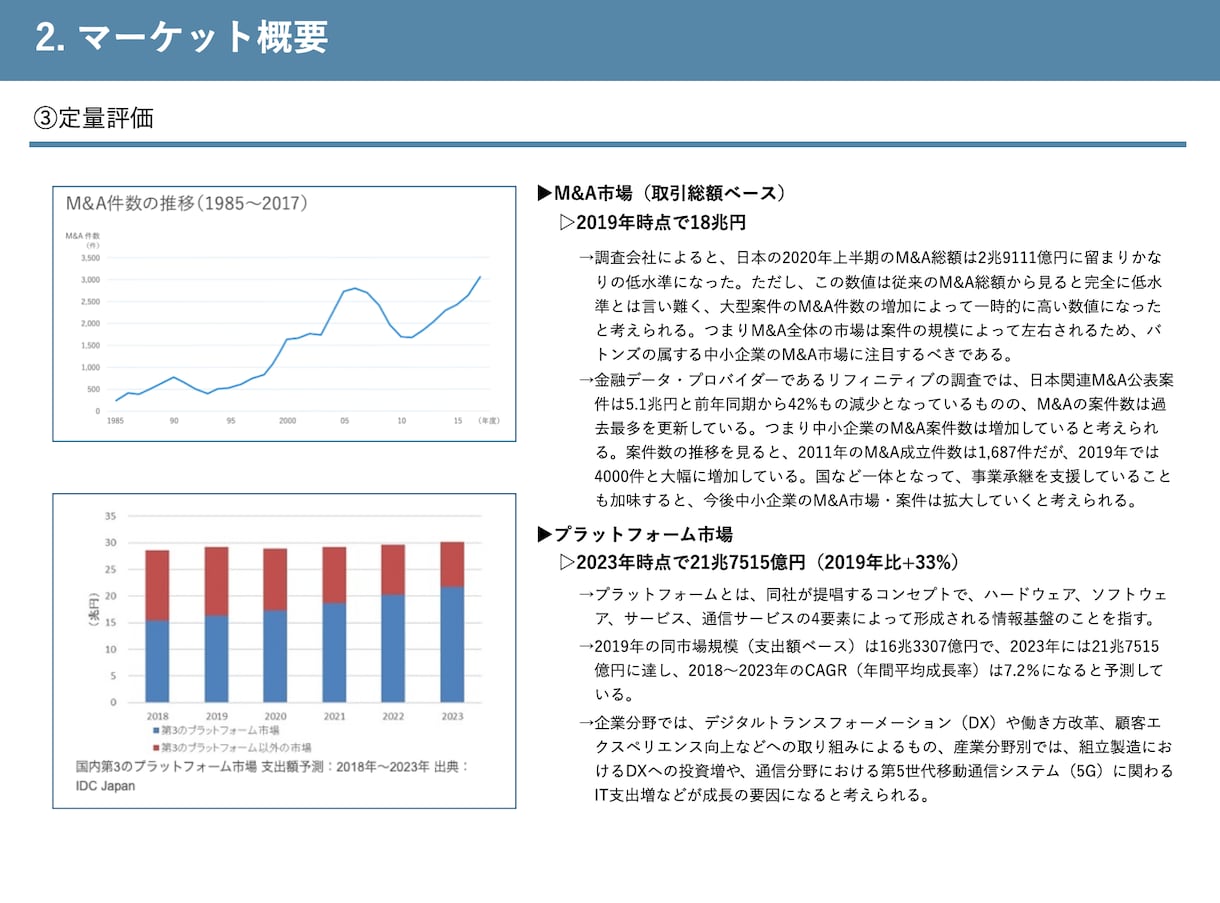Select the platform market stacked bar chart
The width and height of the screenshot is (1220, 903).
(x=285, y=651)
